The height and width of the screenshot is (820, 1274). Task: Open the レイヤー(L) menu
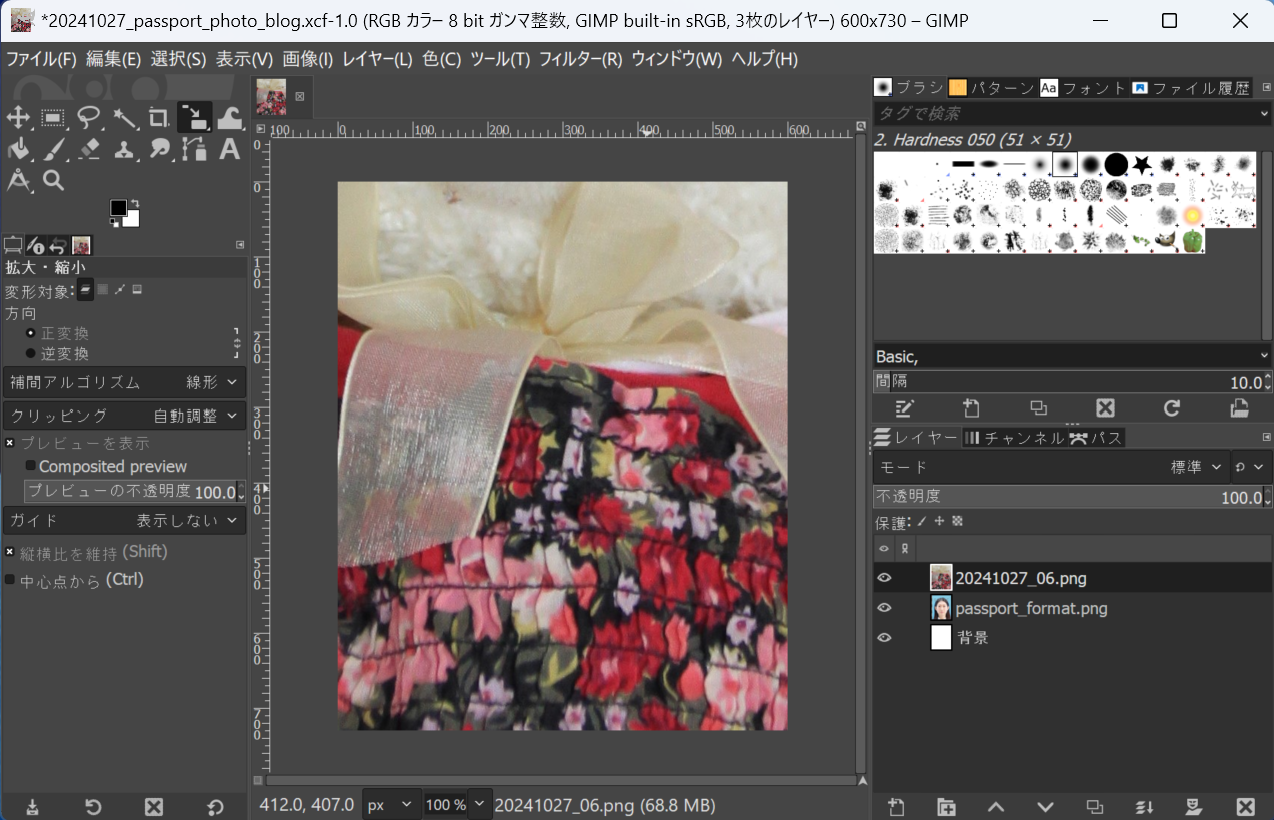point(377,59)
